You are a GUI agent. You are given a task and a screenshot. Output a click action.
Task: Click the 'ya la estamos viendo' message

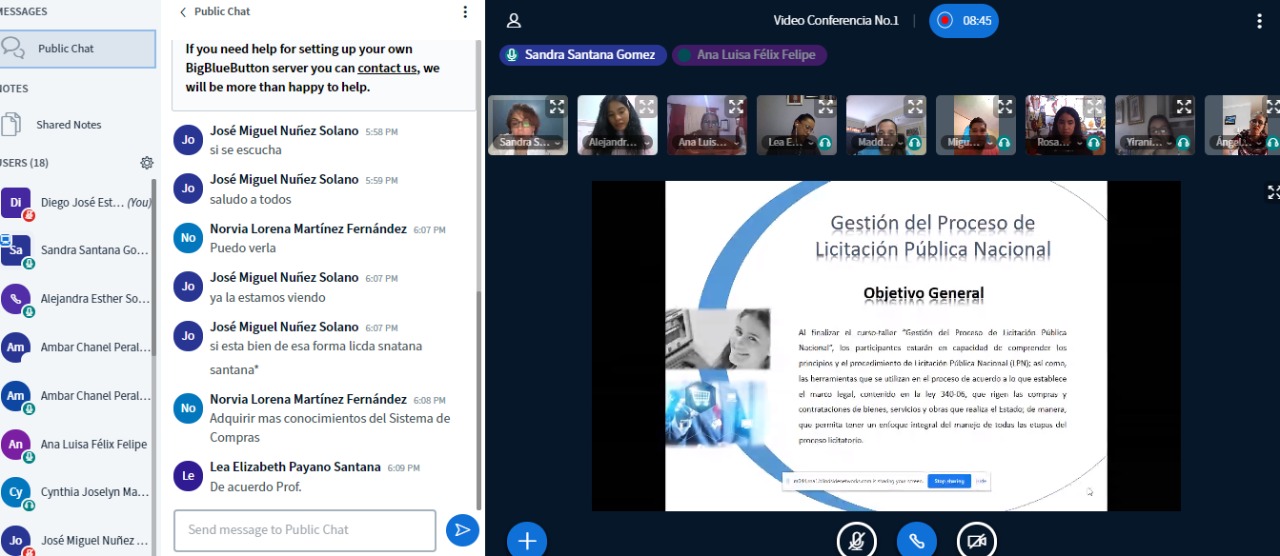click(267, 297)
